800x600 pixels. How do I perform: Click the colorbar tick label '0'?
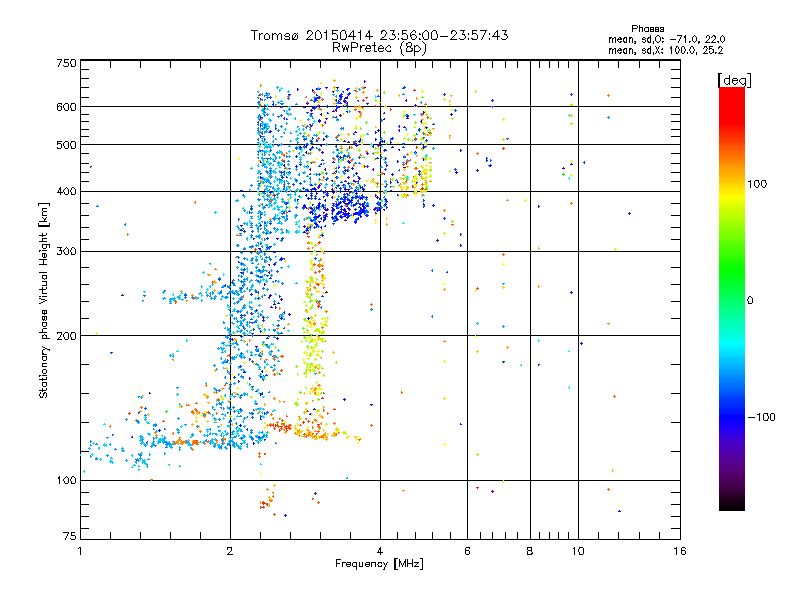pos(750,301)
